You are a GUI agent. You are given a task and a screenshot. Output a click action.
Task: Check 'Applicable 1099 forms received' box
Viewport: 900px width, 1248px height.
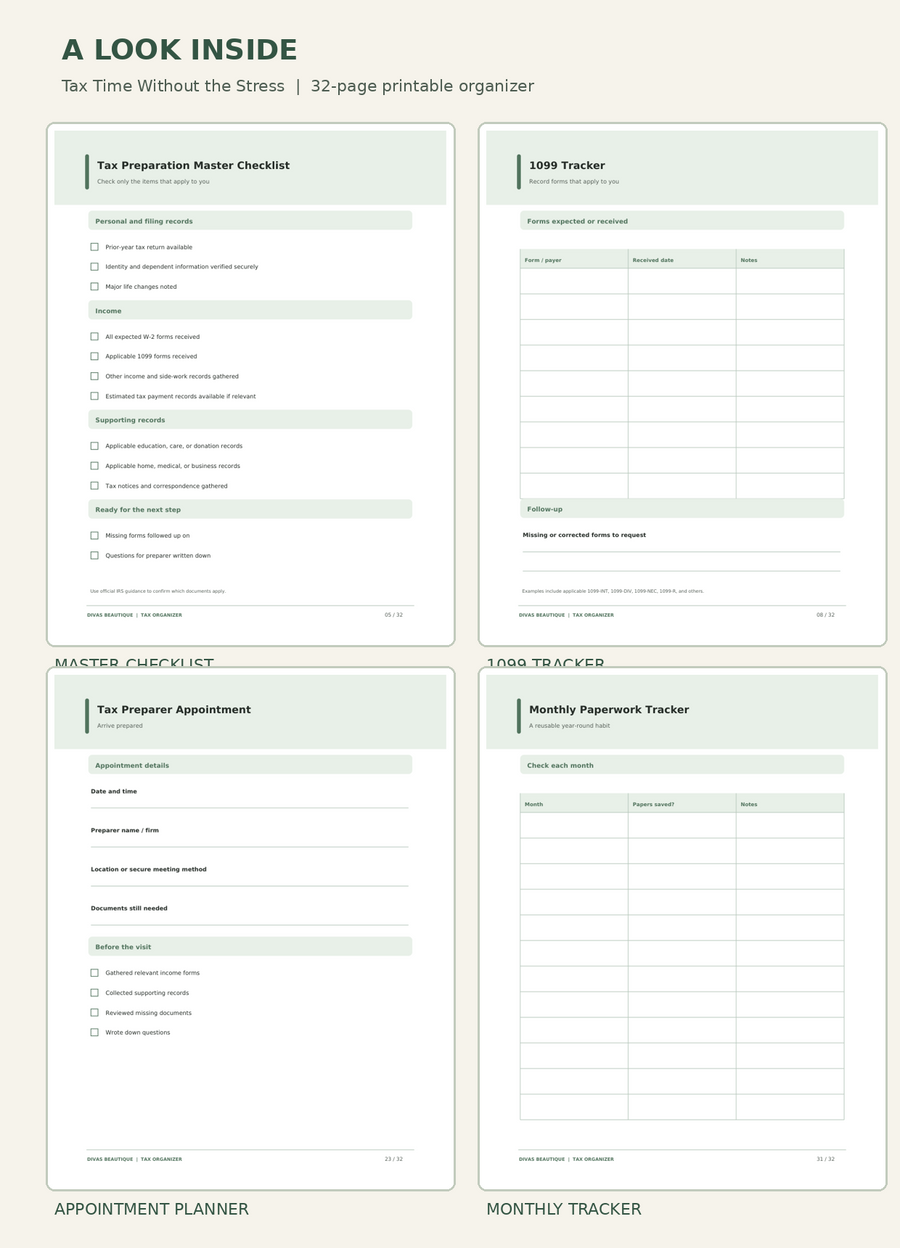[94, 356]
